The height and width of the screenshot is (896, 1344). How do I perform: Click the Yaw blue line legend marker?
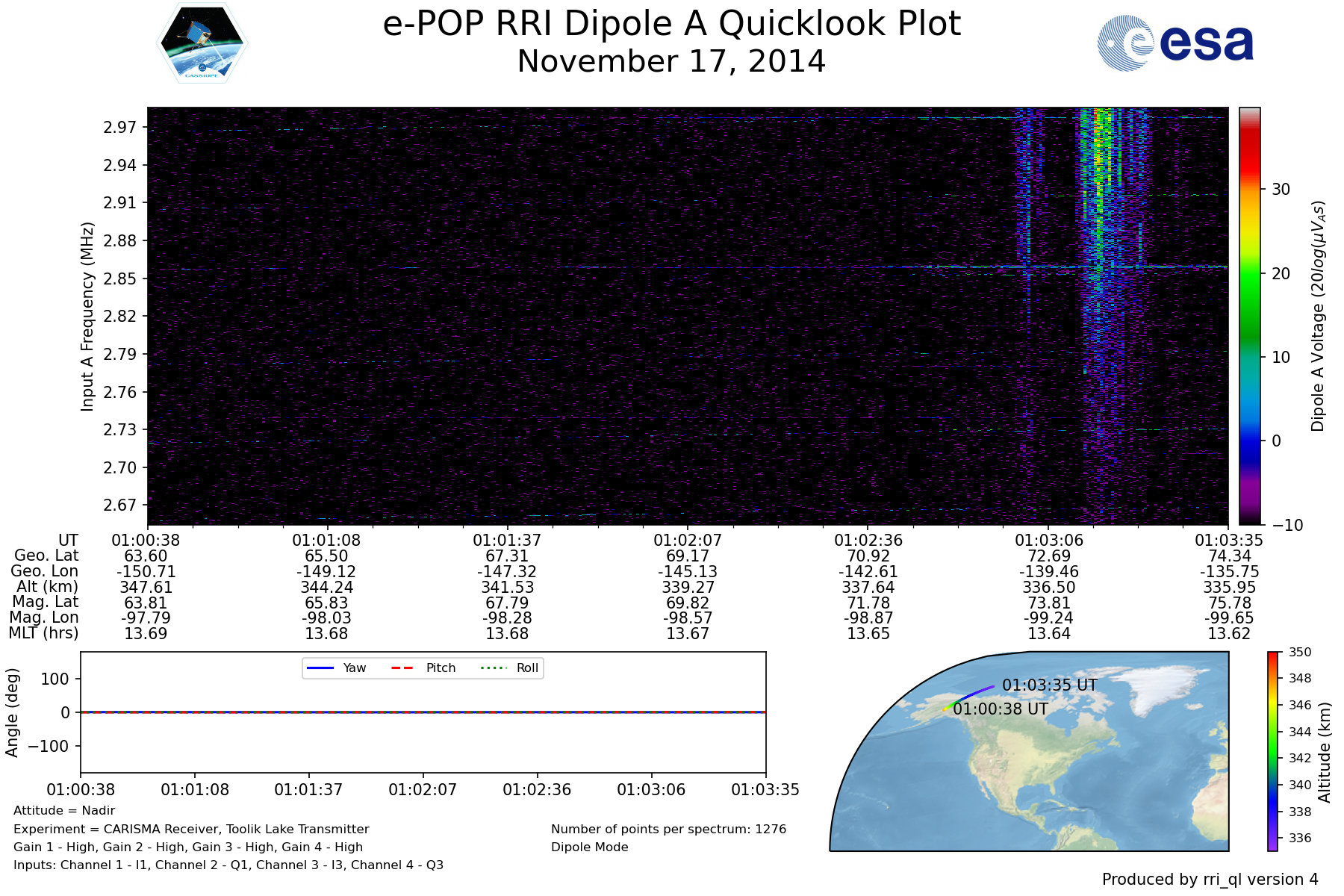(x=320, y=668)
